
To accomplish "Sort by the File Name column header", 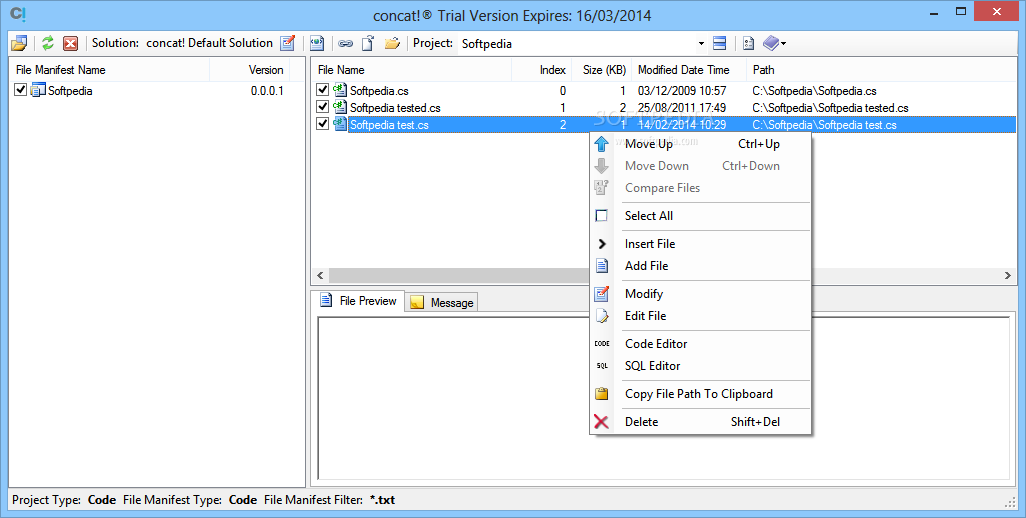I will coord(411,70).
